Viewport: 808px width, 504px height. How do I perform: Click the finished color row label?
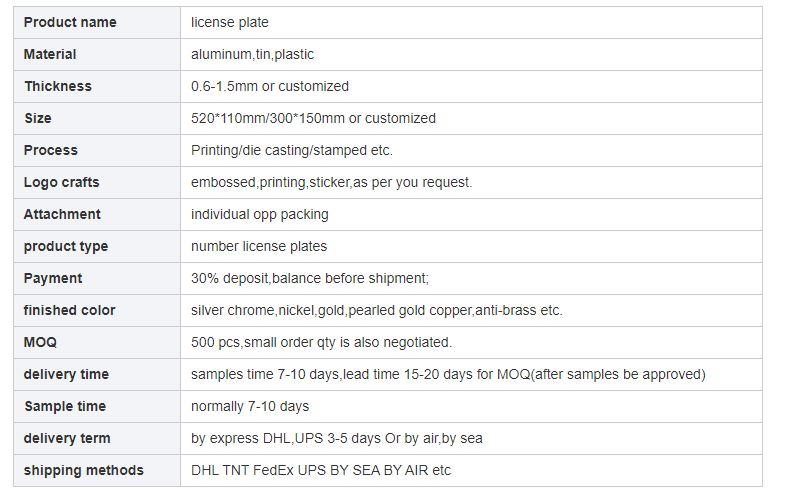69,310
